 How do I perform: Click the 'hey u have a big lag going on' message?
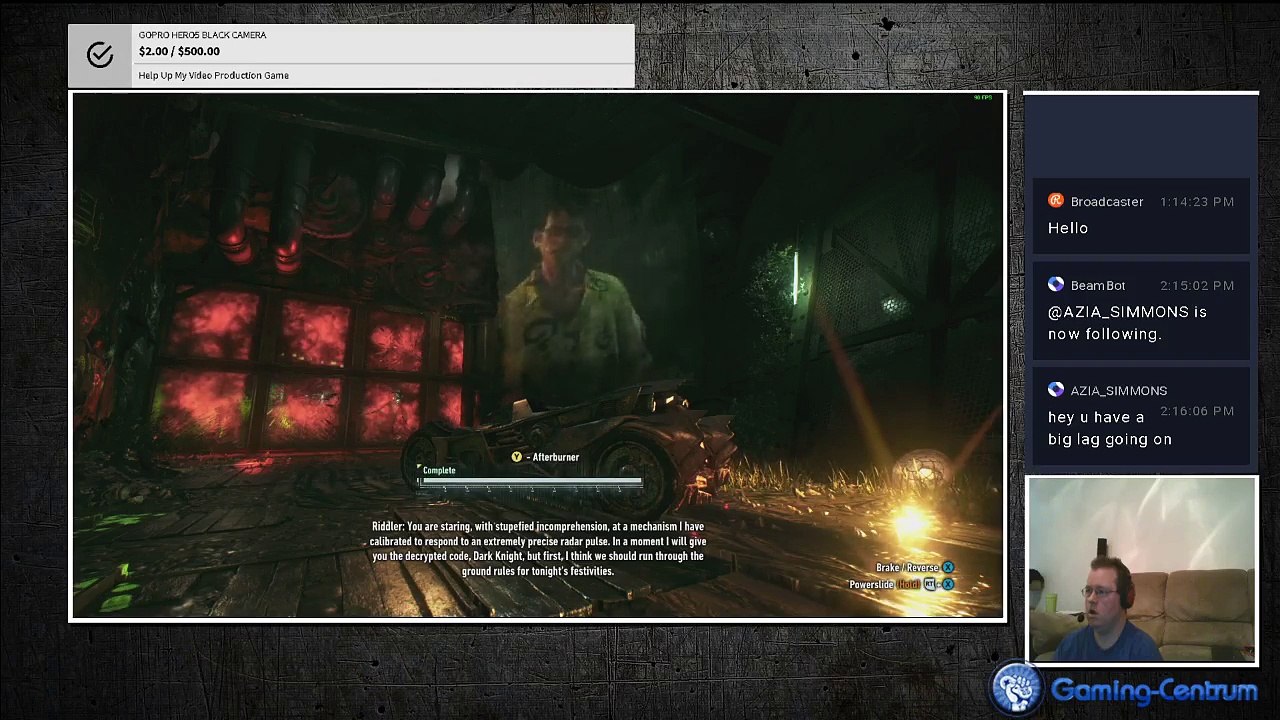point(1109,428)
